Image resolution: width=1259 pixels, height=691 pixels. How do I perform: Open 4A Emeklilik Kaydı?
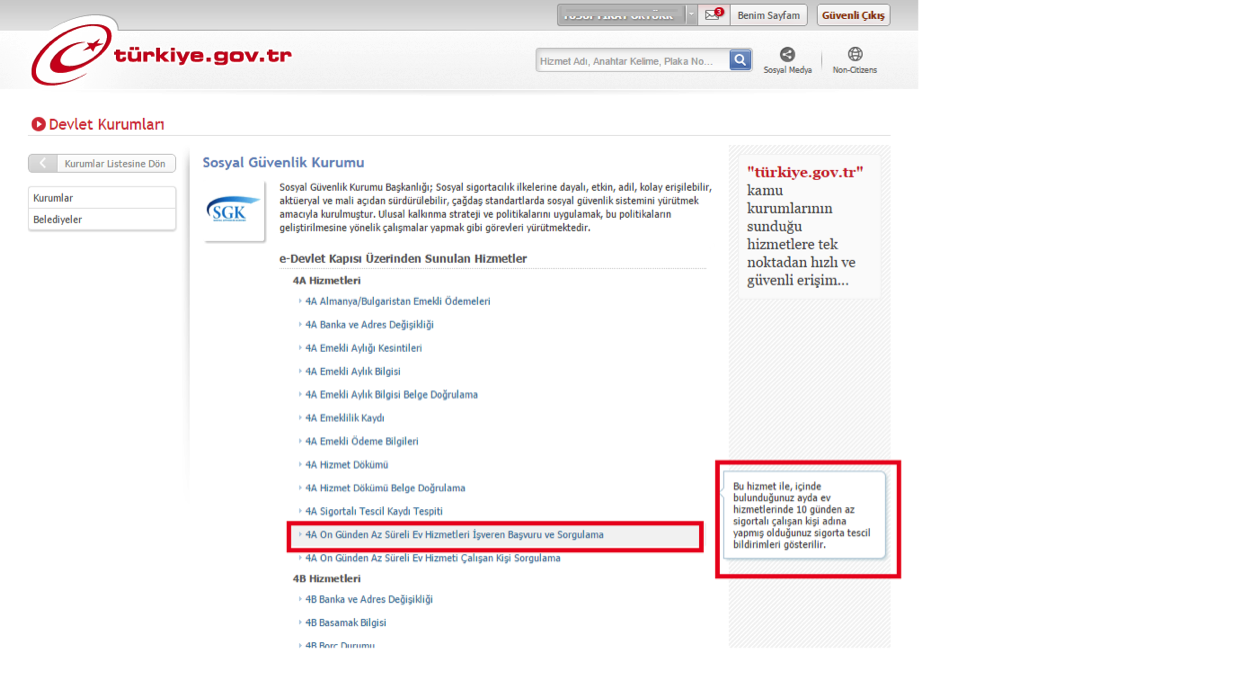[344, 418]
